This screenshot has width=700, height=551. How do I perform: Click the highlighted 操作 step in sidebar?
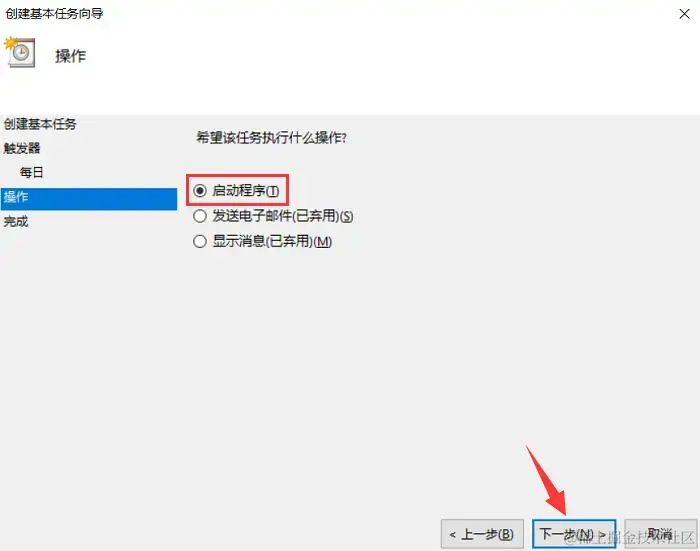(x=89, y=199)
